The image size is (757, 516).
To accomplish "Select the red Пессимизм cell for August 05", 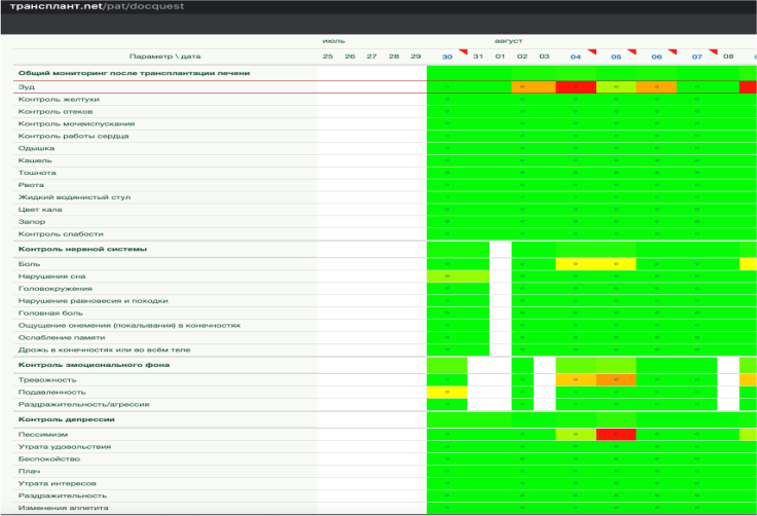I will click(616, 435).
